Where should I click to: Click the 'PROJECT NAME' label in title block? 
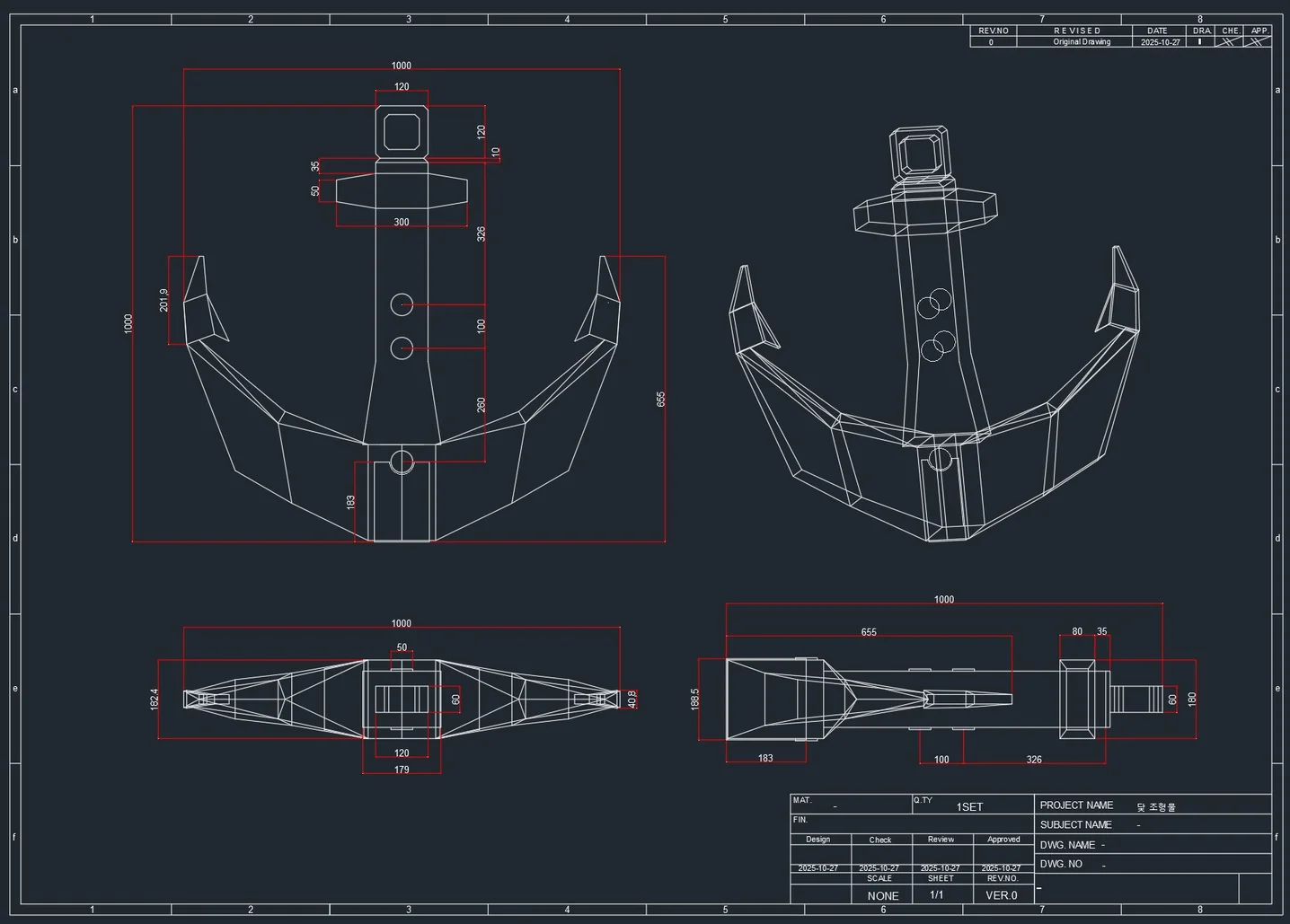tap(1076, 805)
